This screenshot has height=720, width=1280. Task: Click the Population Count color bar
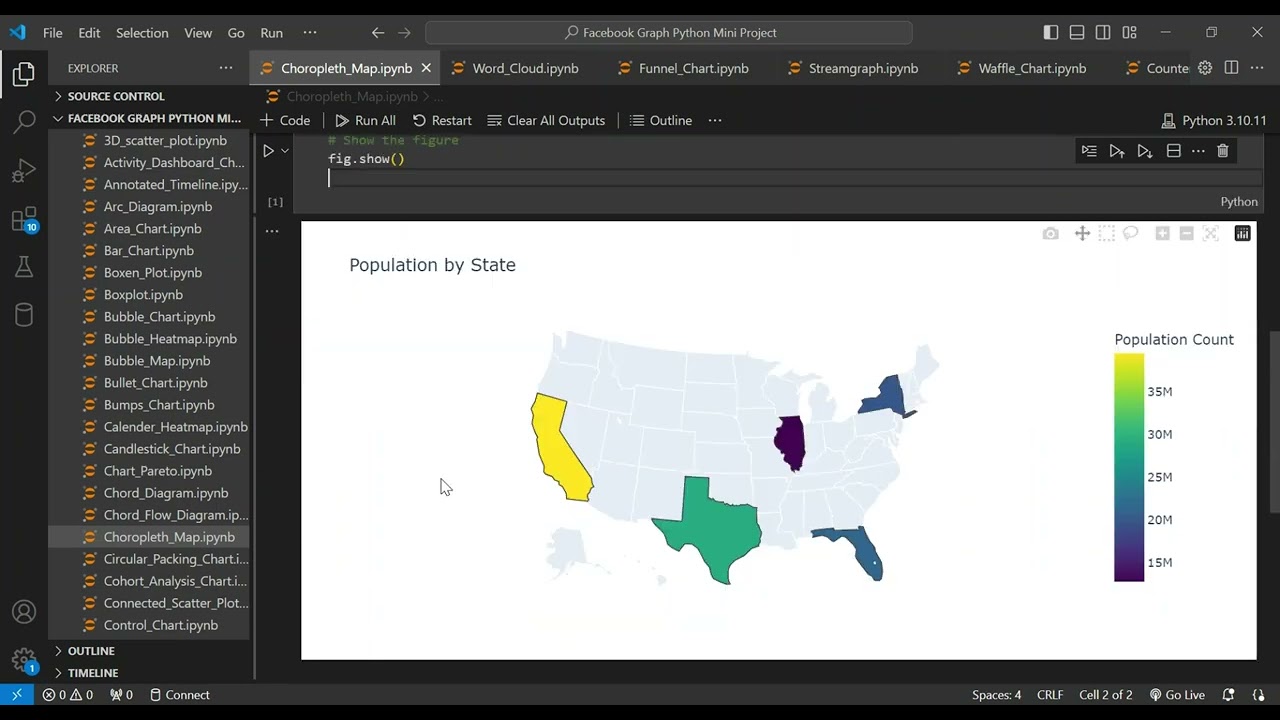point(1129,467)
